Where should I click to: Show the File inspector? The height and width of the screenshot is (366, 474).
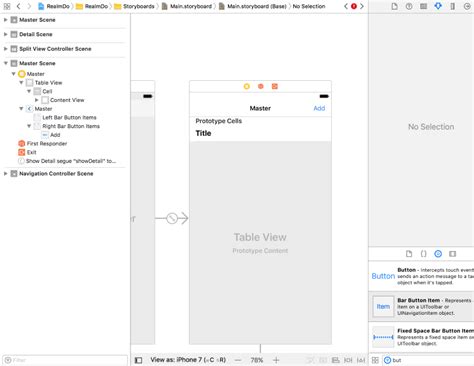click(x=394, y=6)
